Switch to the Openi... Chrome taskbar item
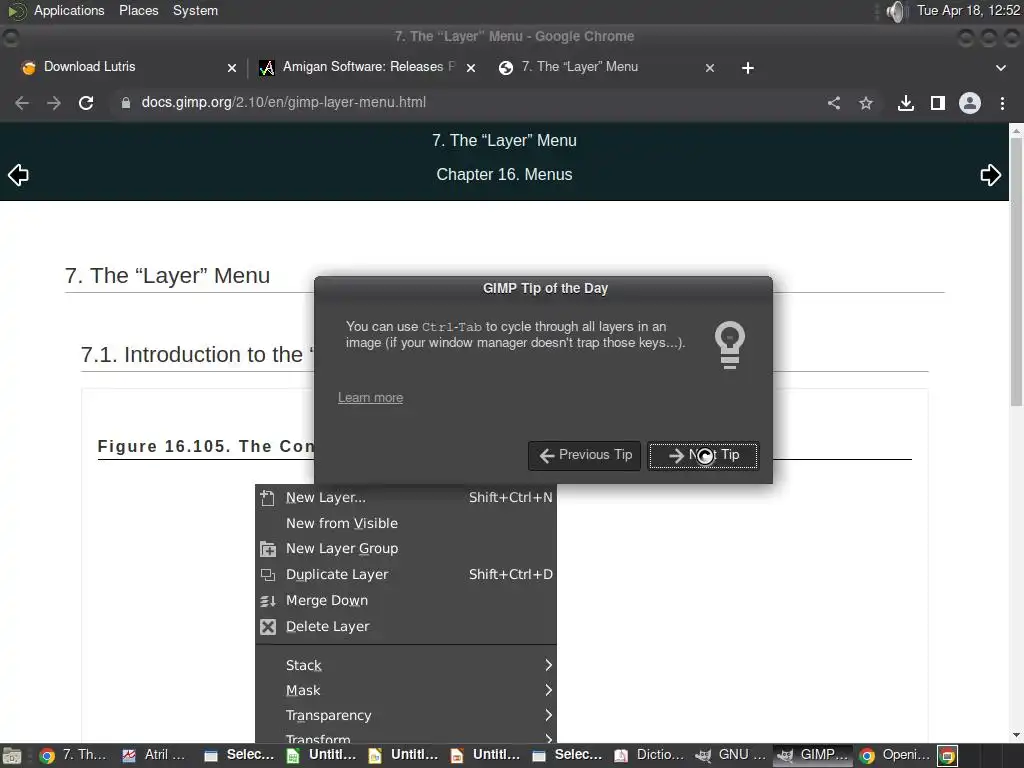The height and width of the screenshot is (768, 1024). [x=895, y=756]
